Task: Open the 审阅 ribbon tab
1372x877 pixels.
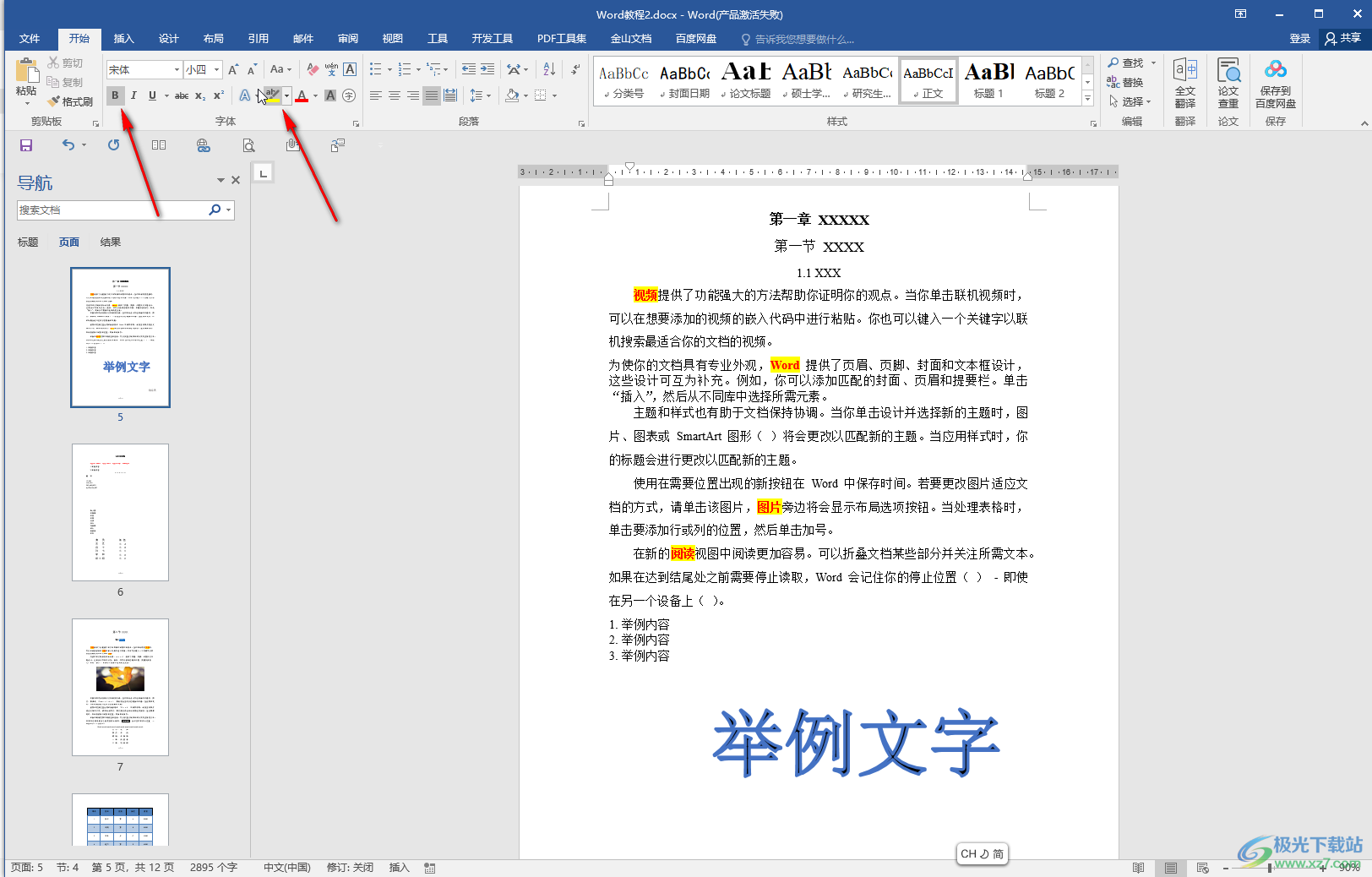Action: coord(348,39)
